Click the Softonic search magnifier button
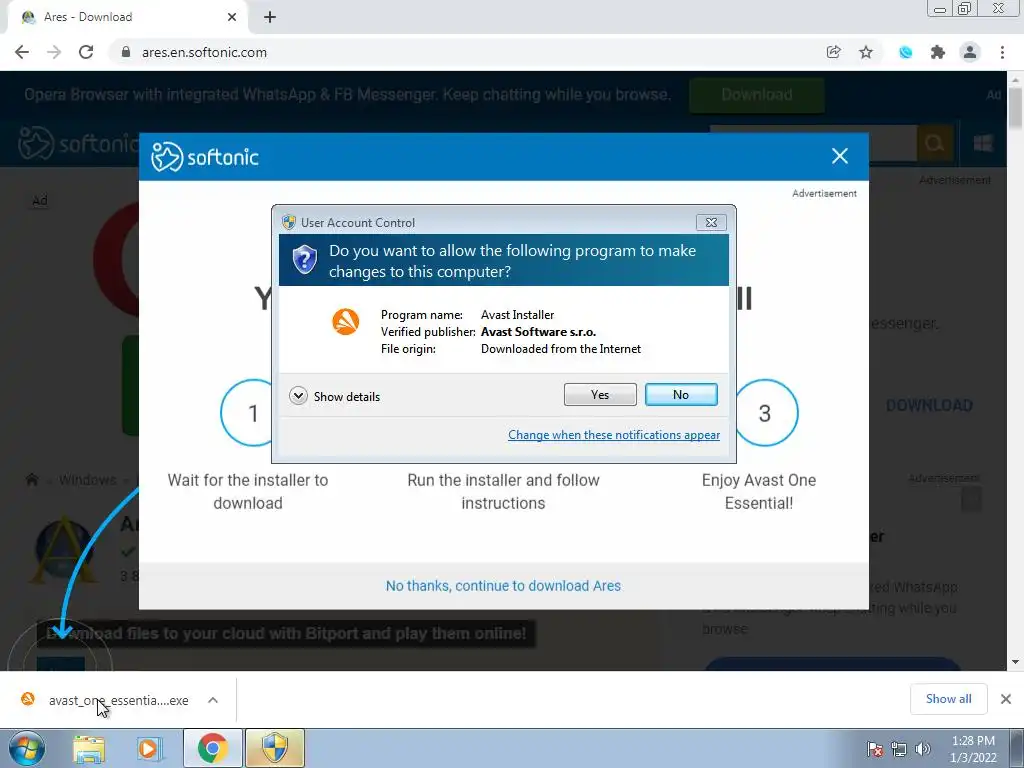The width and height of the screenshot is (1024, 768). pyautogui.click(x=935, y=142)
